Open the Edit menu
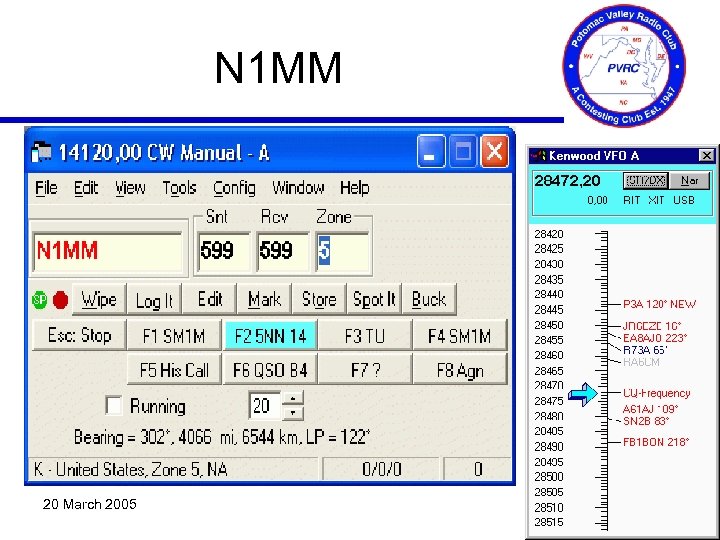 tap(86, 188)
